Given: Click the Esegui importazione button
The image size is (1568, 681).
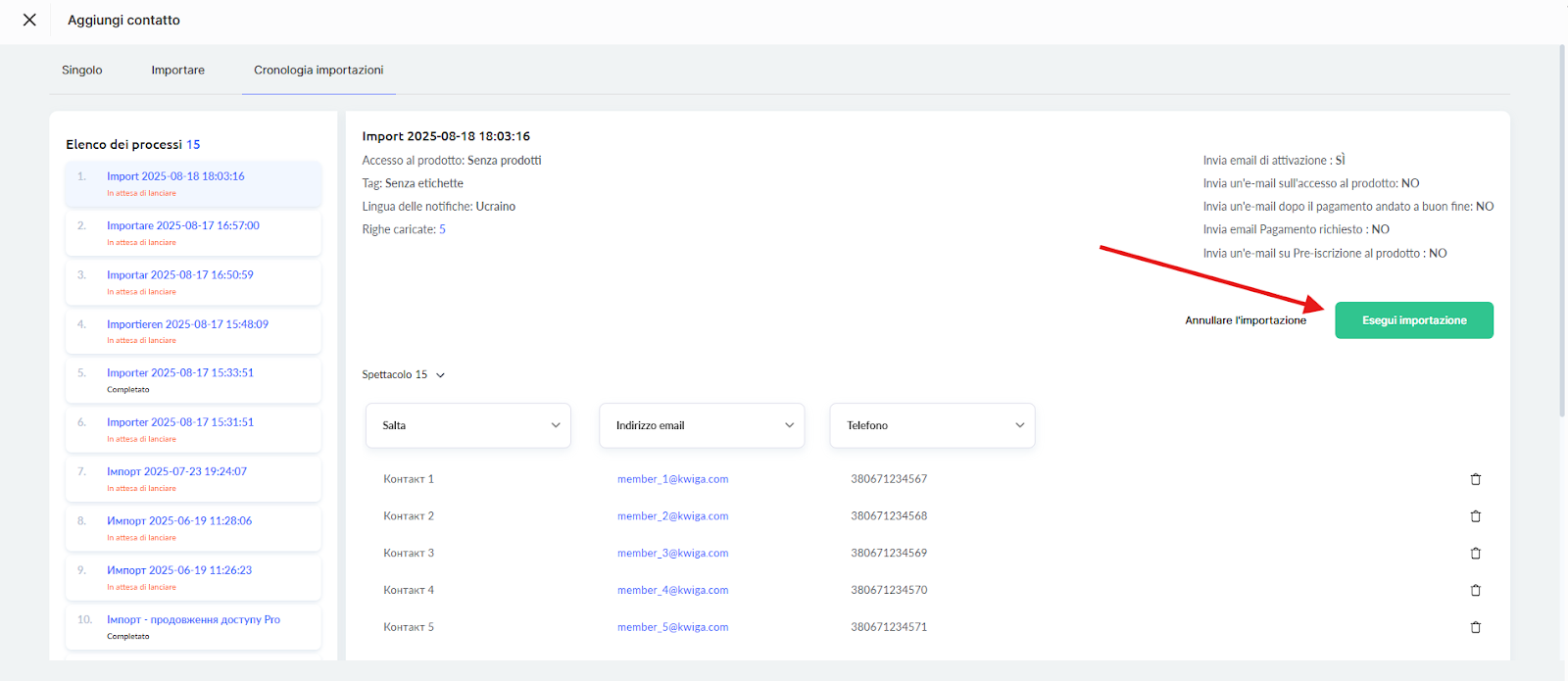Looking at the screenshot, I should pos(1413,320).
